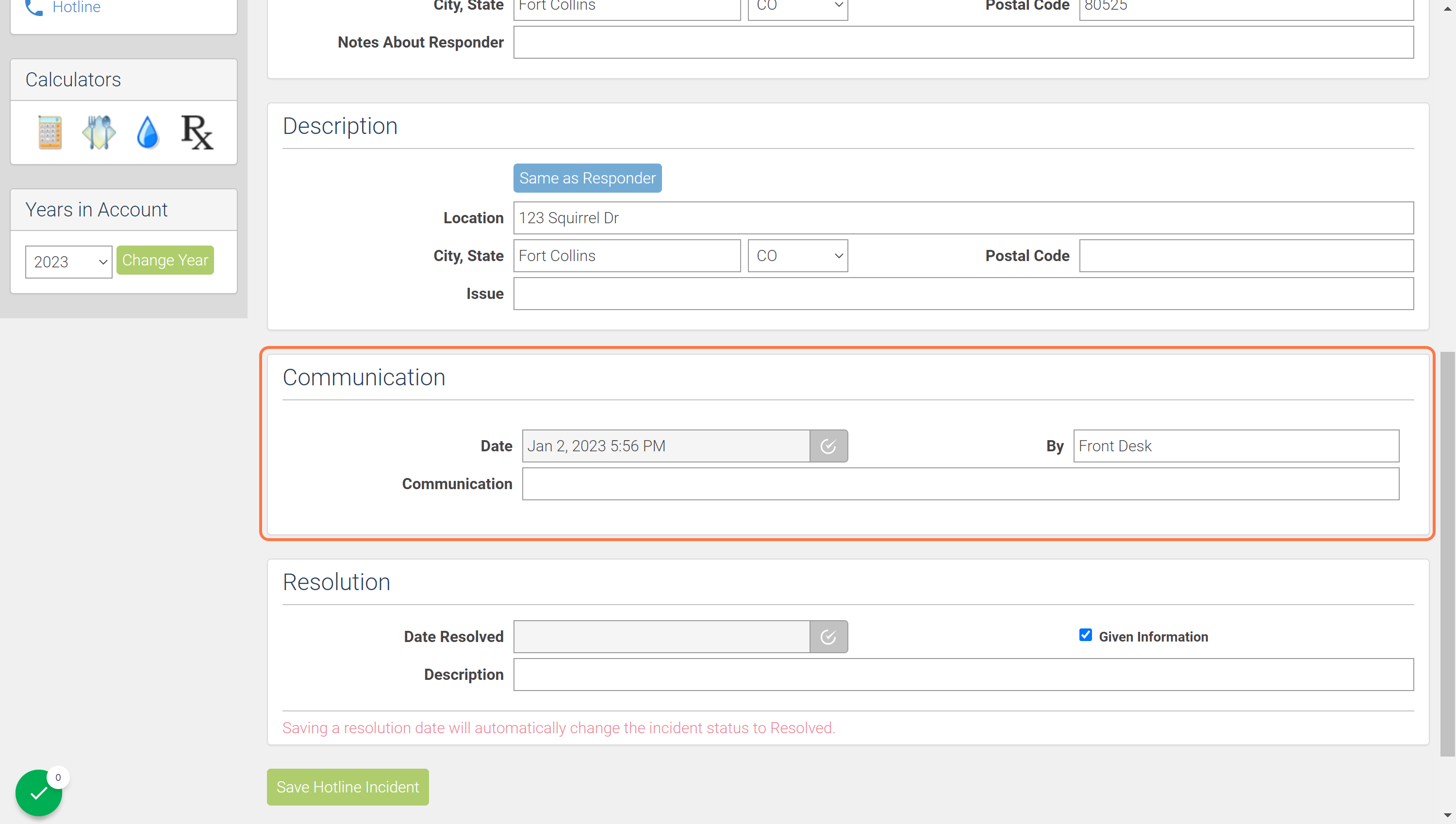Set Communication Date to now clock icon

(x=828, y=446)
